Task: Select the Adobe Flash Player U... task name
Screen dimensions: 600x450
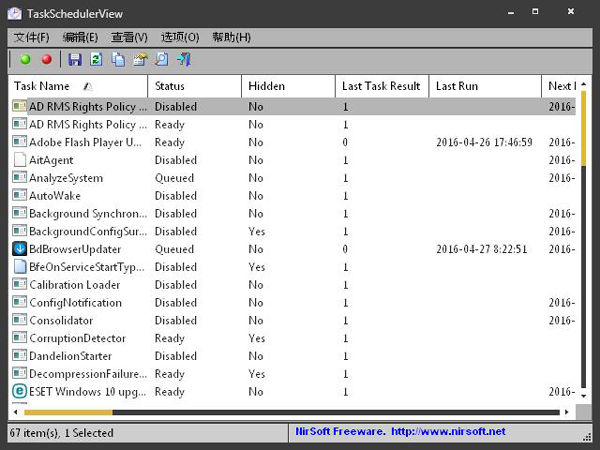Action: coord(85,142)
